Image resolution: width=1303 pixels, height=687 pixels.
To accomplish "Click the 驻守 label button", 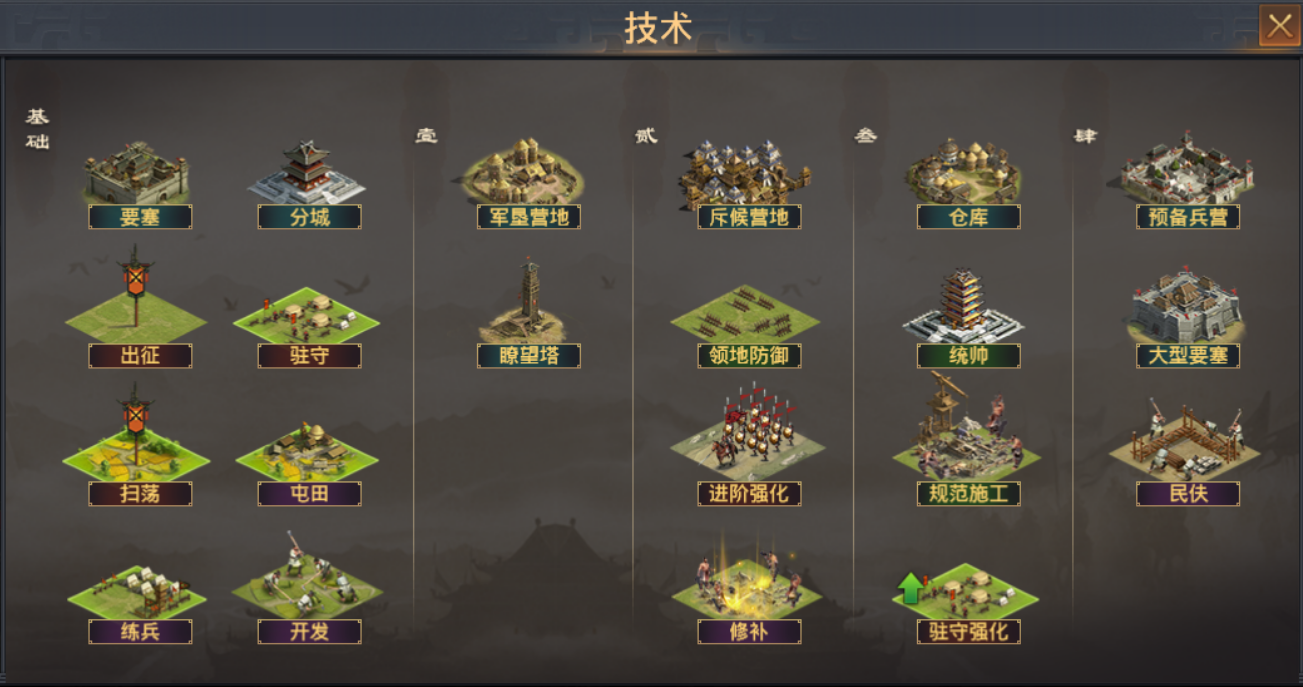I will (x=309, y=356).
